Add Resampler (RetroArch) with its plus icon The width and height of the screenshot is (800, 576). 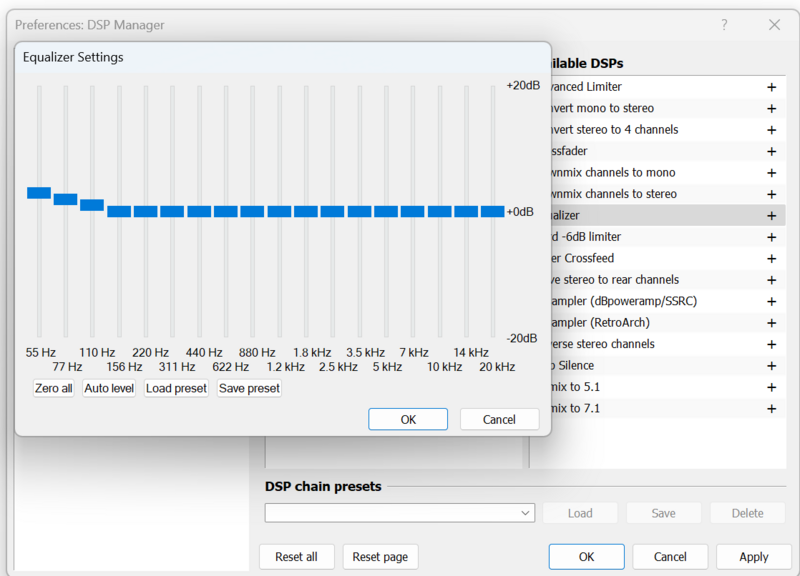point(771,322)
